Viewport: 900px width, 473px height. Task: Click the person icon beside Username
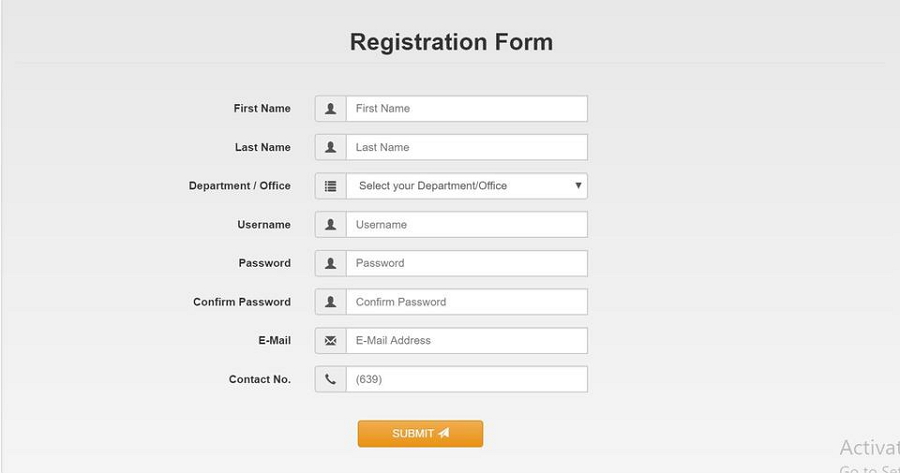tap(330, 225)
